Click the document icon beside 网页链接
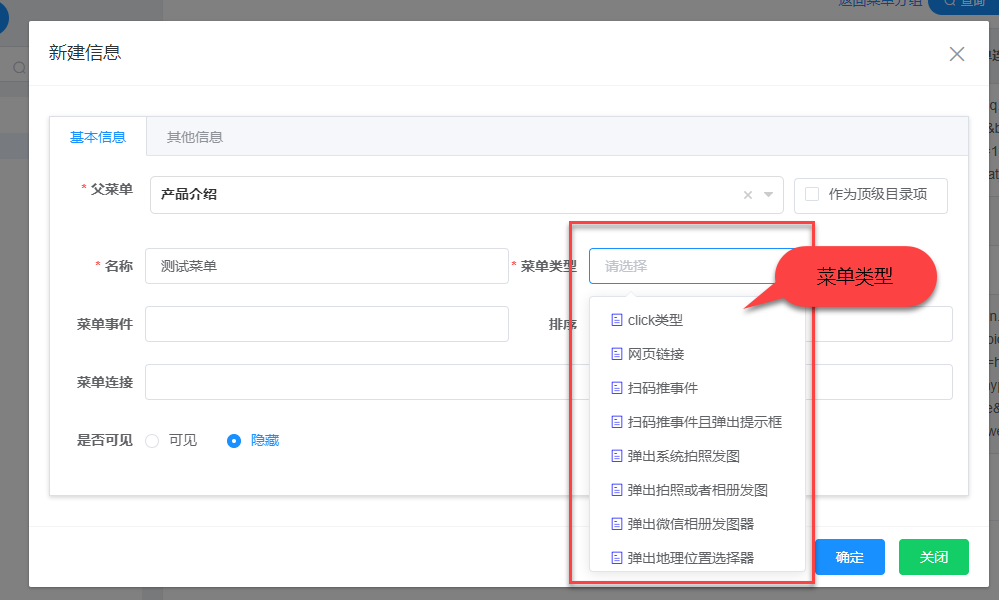 pyautogui.click(x=617, y=354)
